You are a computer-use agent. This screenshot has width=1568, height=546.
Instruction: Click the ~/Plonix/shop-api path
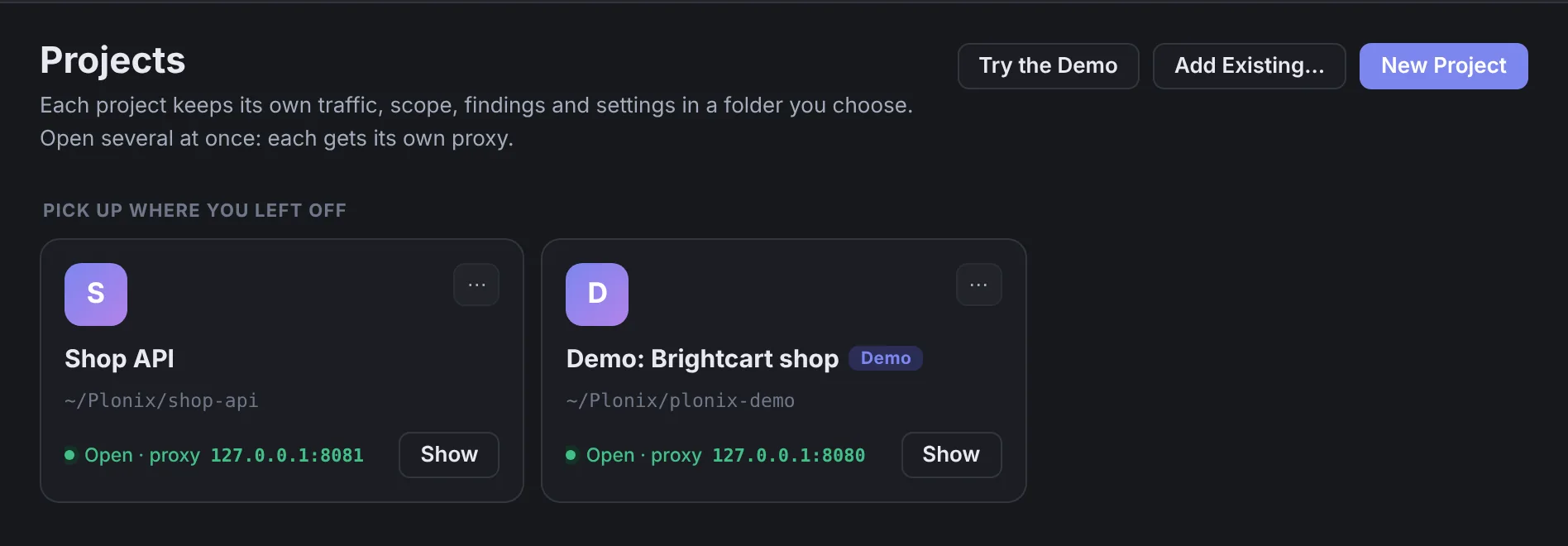pyautogui.click(x=161, y=401)
